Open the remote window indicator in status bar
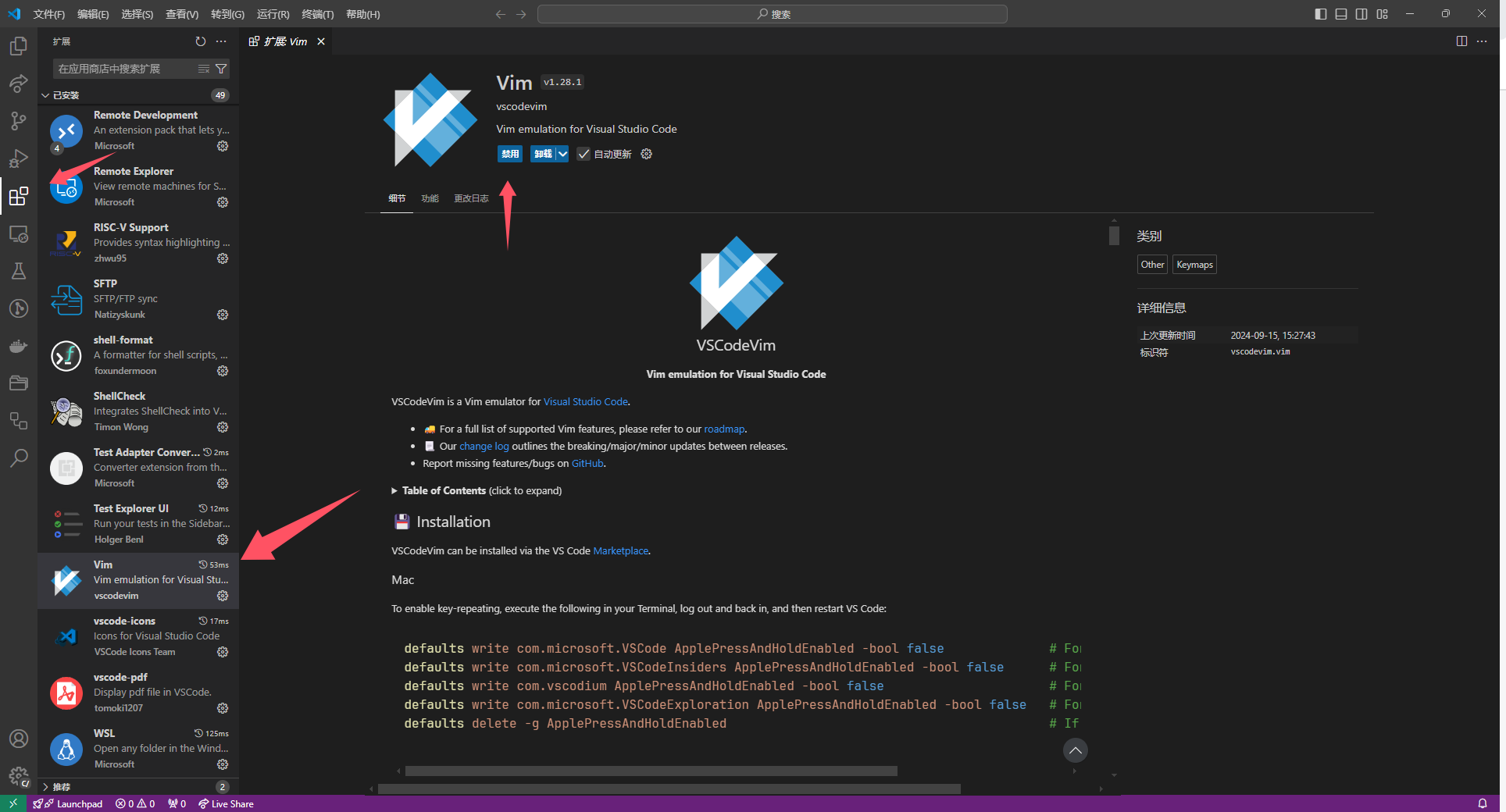Image resolution: width=1506 pixels, height=812 pixels. pyautogui.click(x=13, y=803)
